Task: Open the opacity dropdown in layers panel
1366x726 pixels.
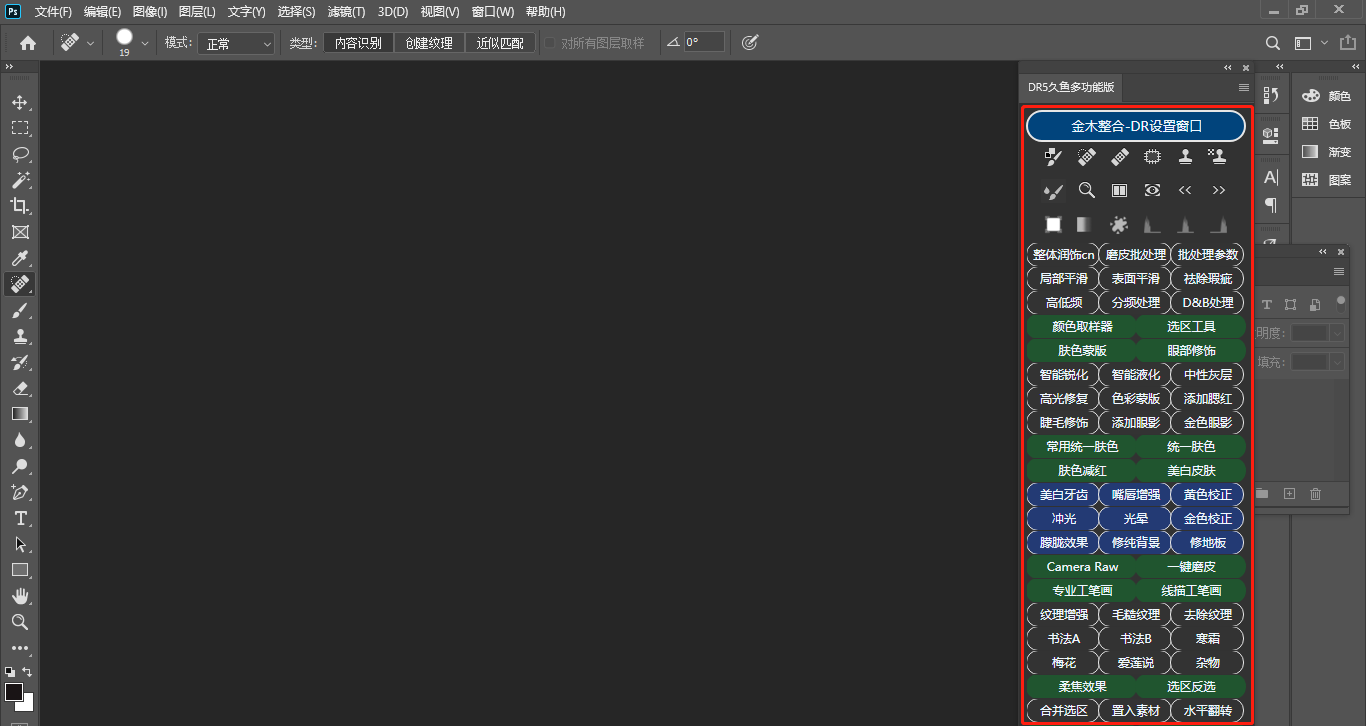Action: tap(1338, 333)
